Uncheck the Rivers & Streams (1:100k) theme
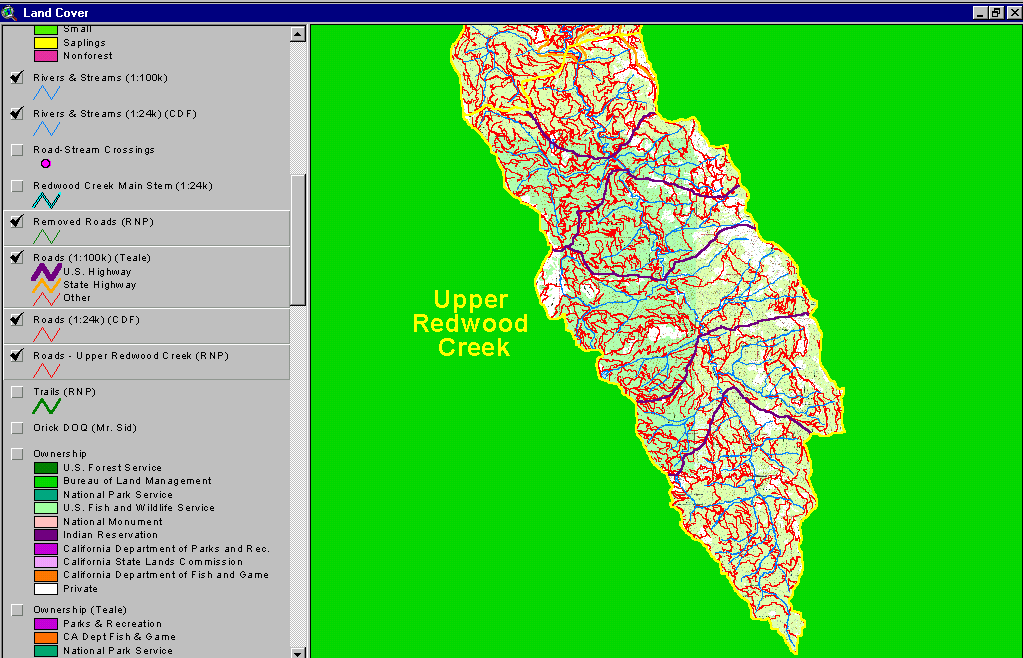The width and height of the screenshot is (1023, 658). point(17,78)
